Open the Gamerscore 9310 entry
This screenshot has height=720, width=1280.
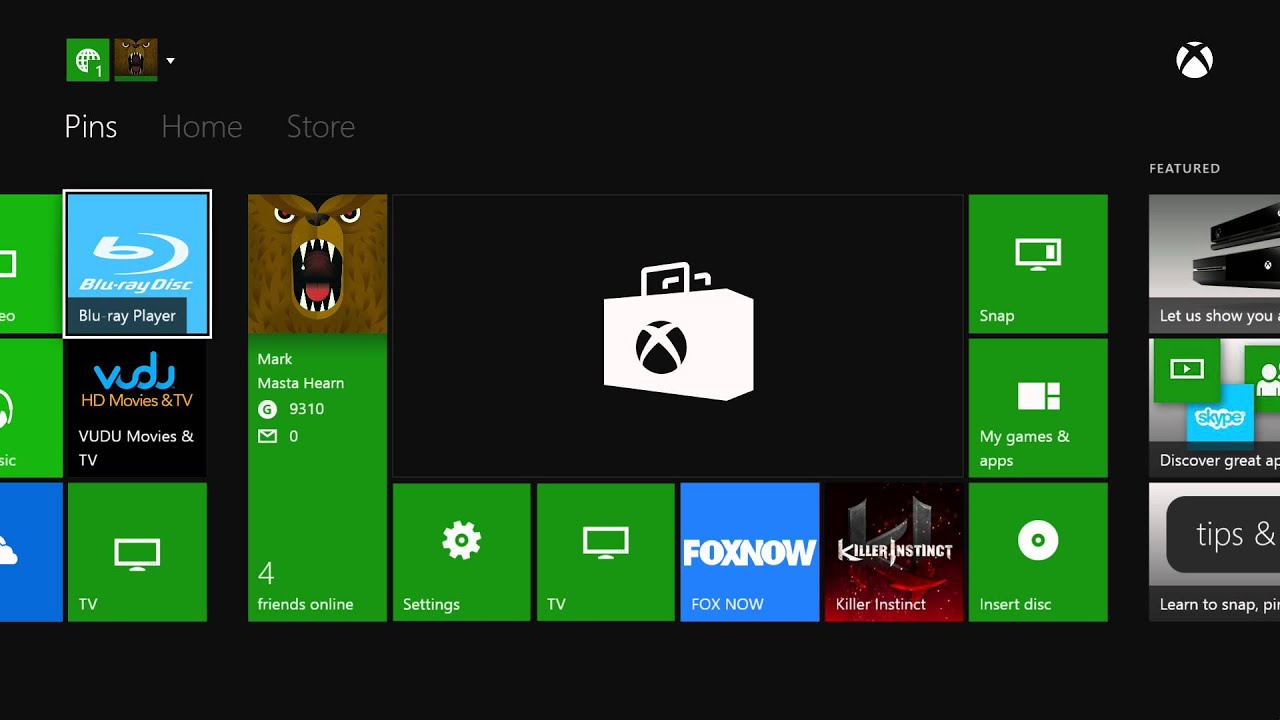(x=291, y=409)
